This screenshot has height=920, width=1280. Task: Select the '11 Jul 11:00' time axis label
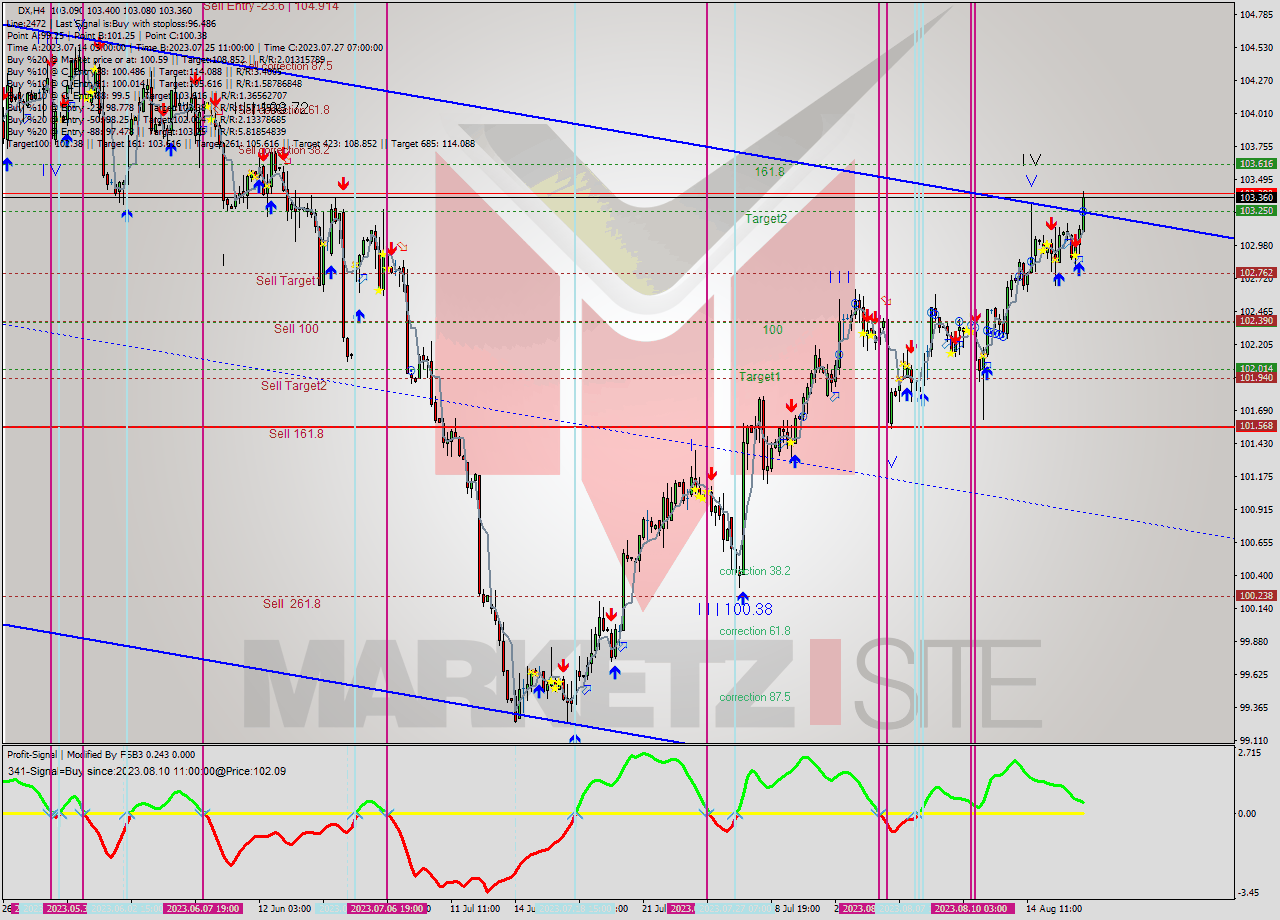pyautogui.click(x=475, y=909)
